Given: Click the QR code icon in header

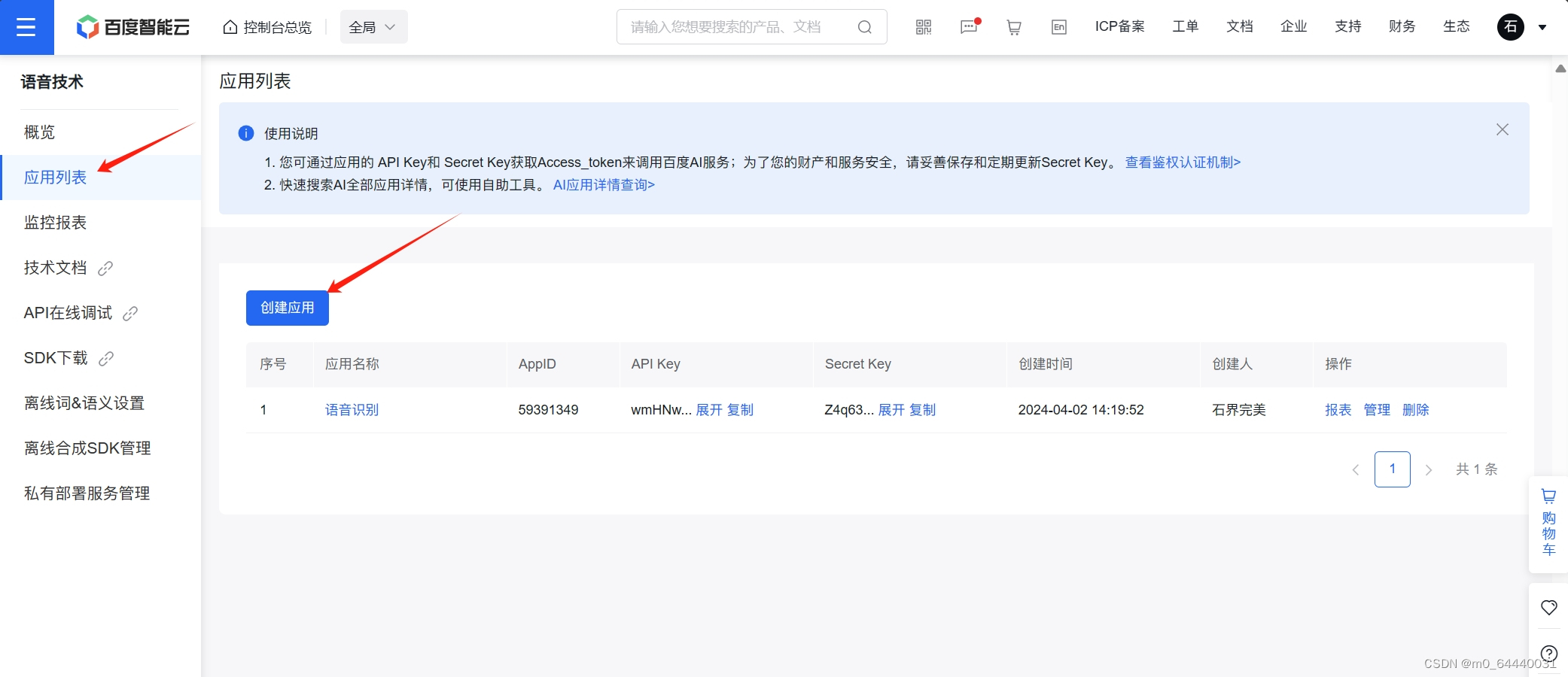Looking at the screenshot, I should pyautogui.click(x=924, y=27).
